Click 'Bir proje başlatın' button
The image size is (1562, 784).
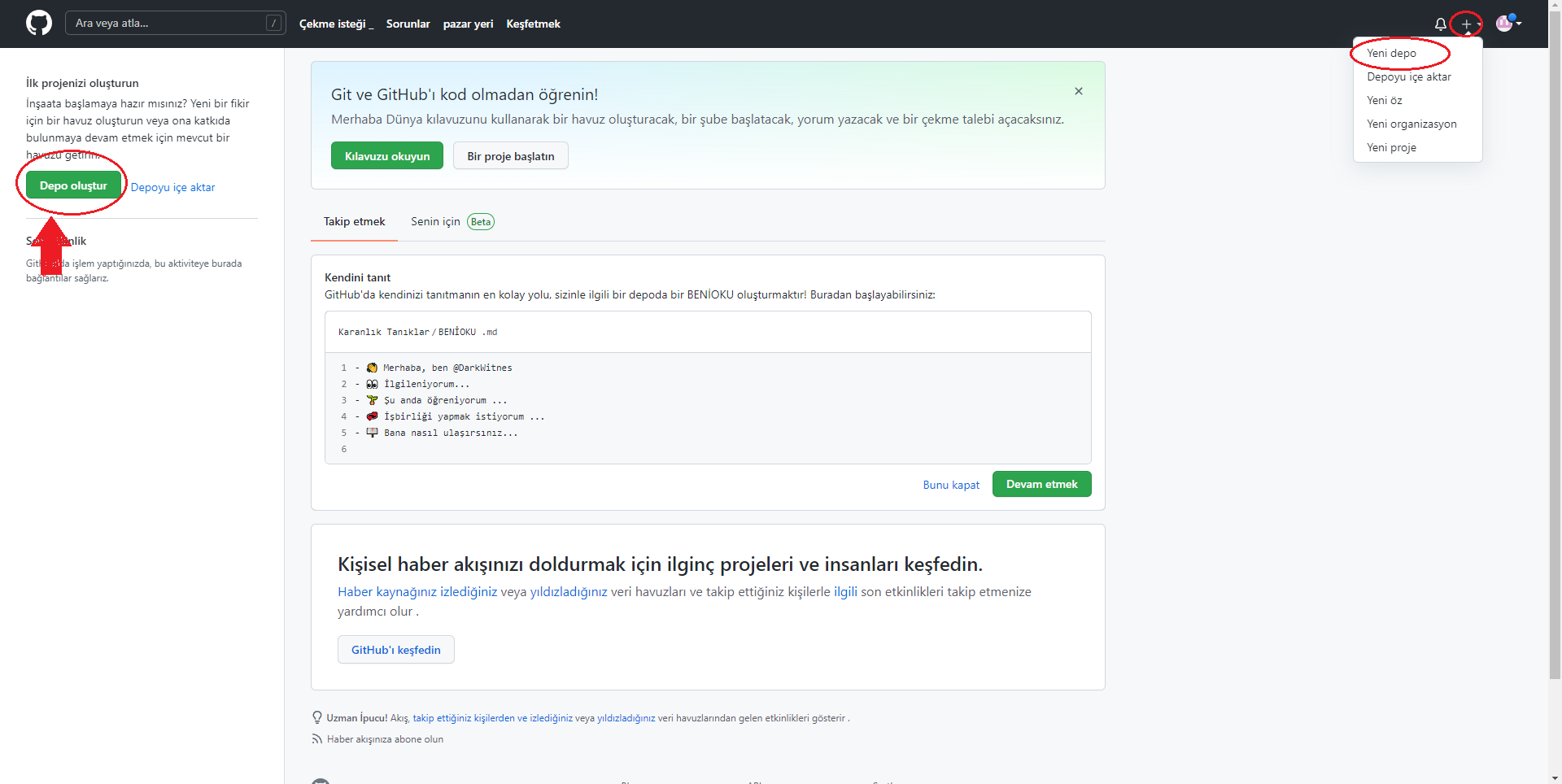pyautogui.click(x=511, y=156)
